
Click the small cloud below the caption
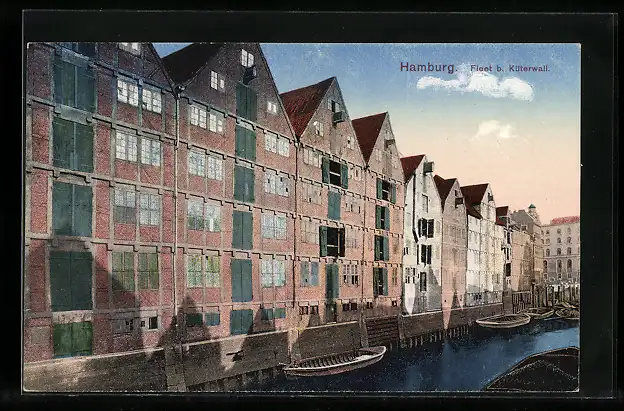click(493, 129)
